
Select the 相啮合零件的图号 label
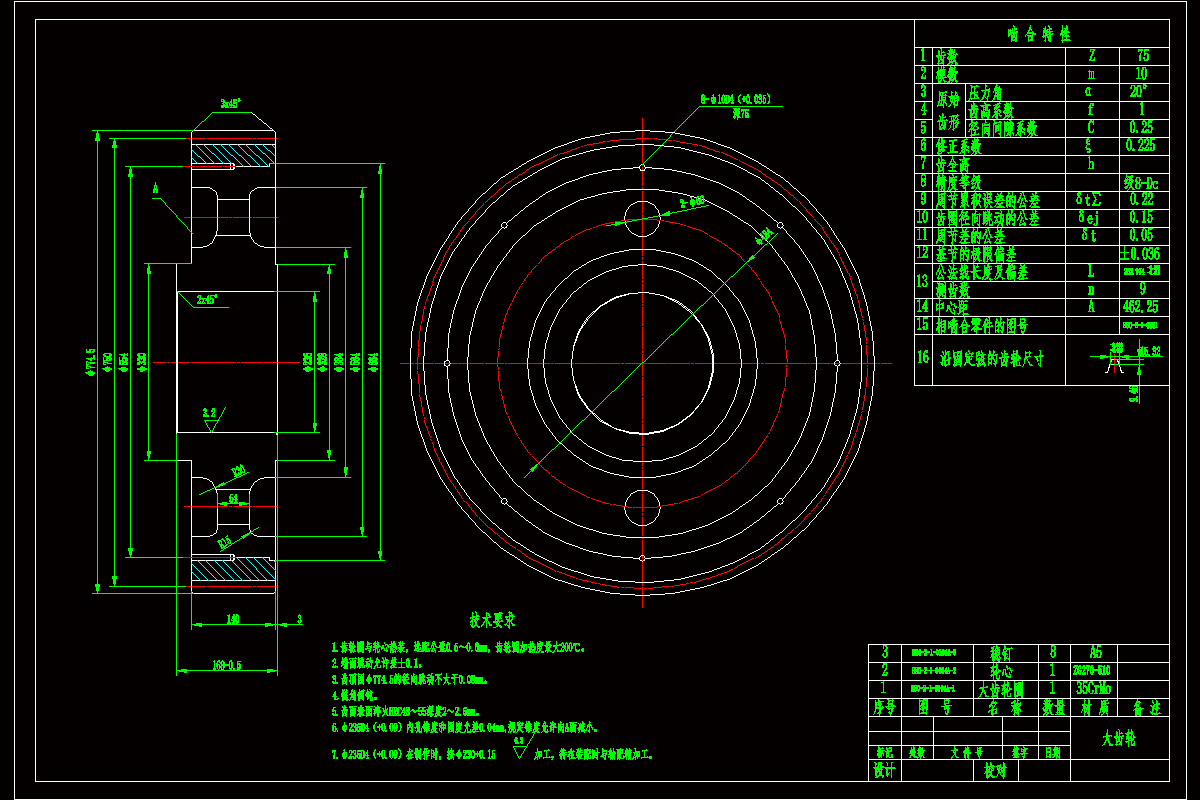click(x=981, y=326)
